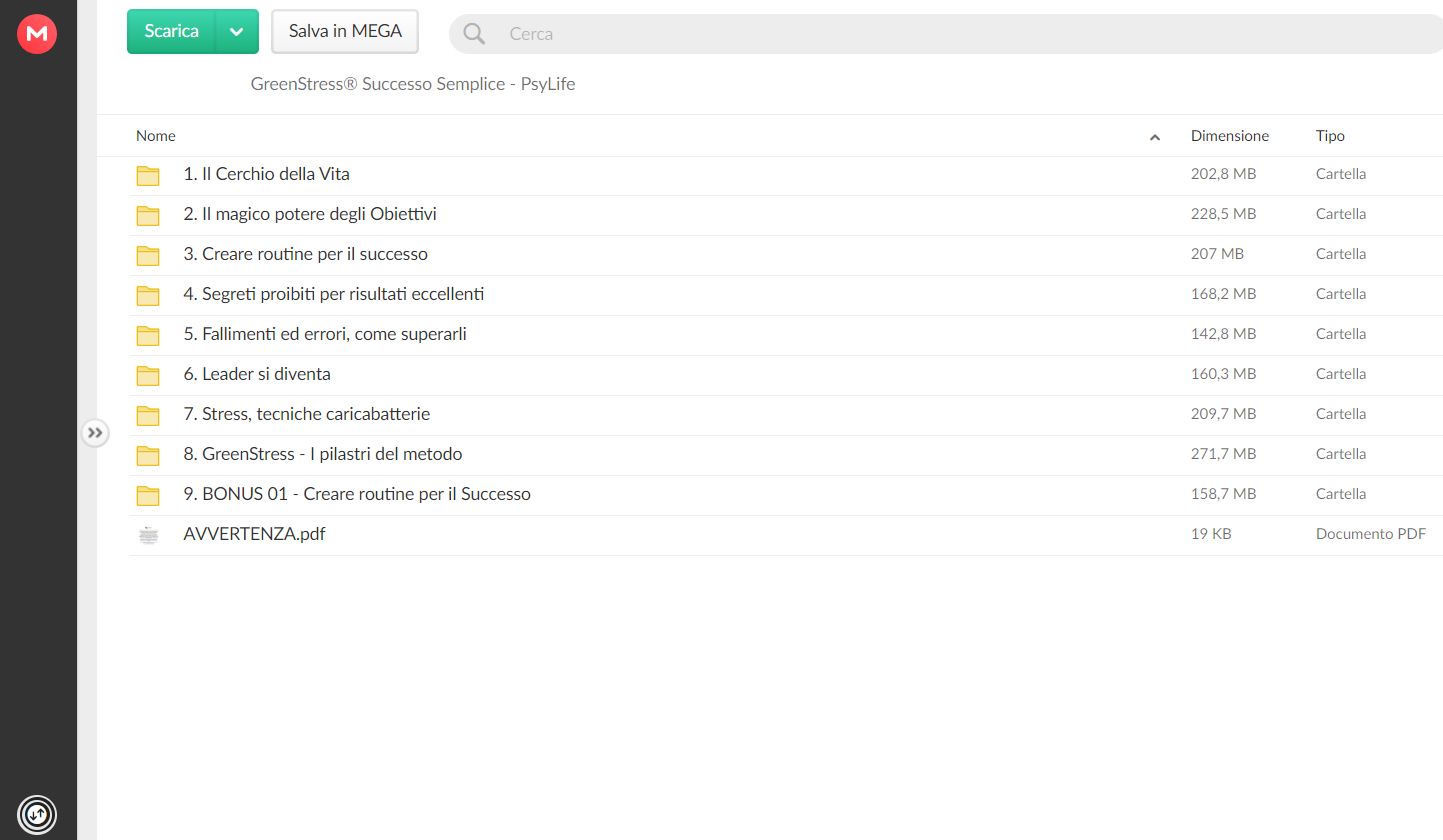This screenshot has height=840, width=1443.
Task: Sort files by Tipo column
Action: 1330,136
